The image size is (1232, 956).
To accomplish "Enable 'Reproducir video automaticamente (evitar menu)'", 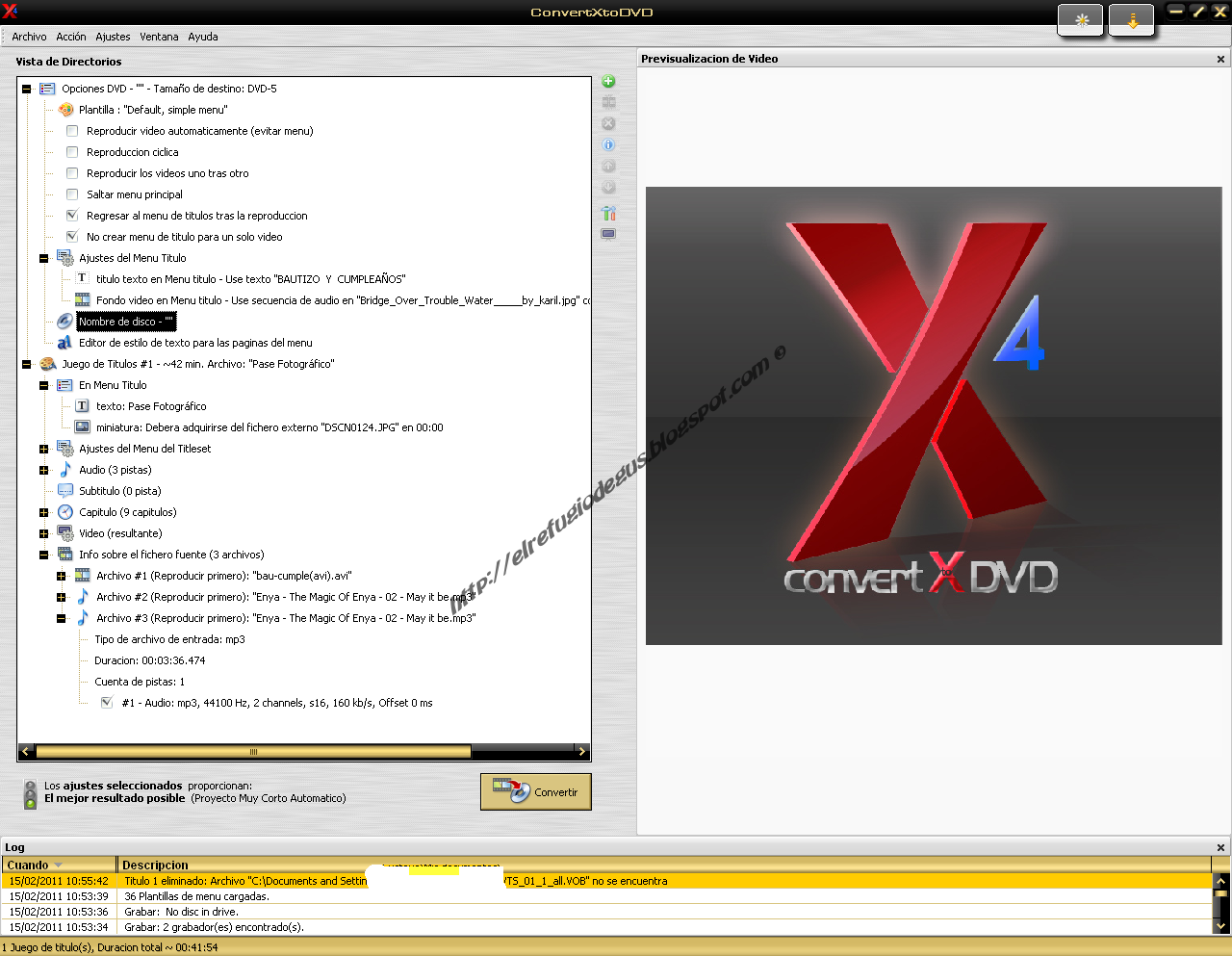I will tap(72, 131).
